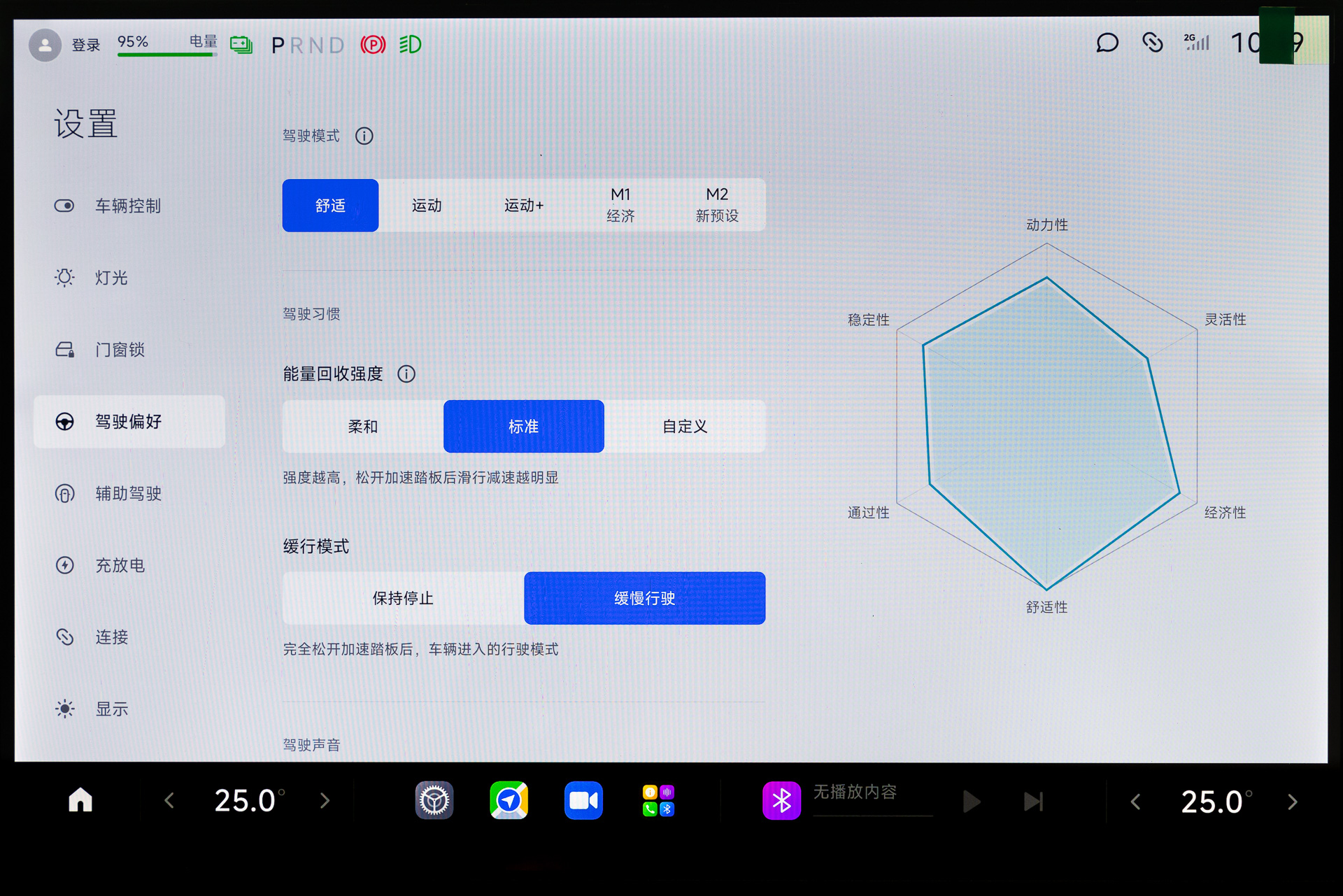Click info icon beside 能量回收强度
Screen dimensions: 1343x896
point(406,374)
